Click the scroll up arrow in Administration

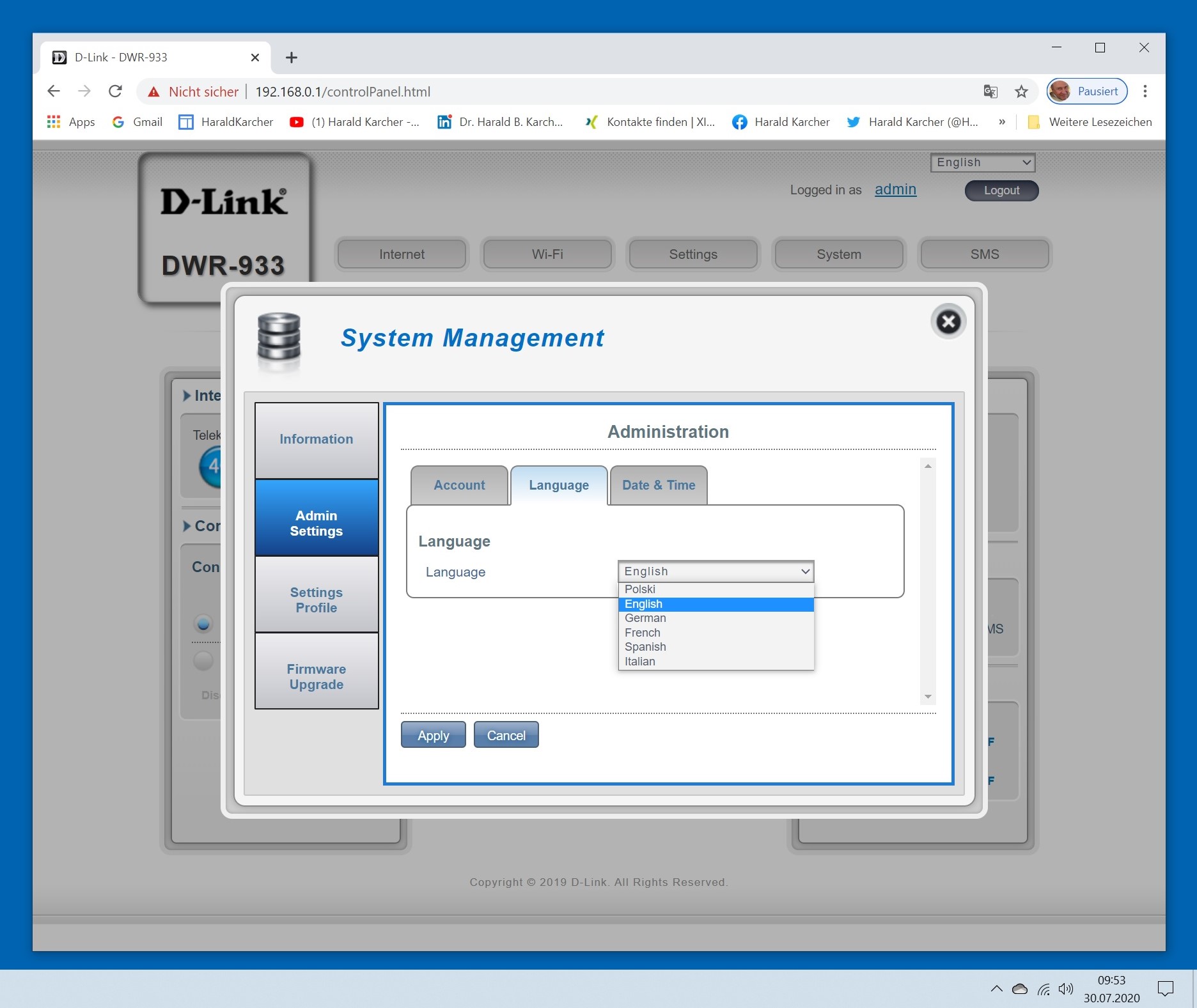tap(928, 466)
